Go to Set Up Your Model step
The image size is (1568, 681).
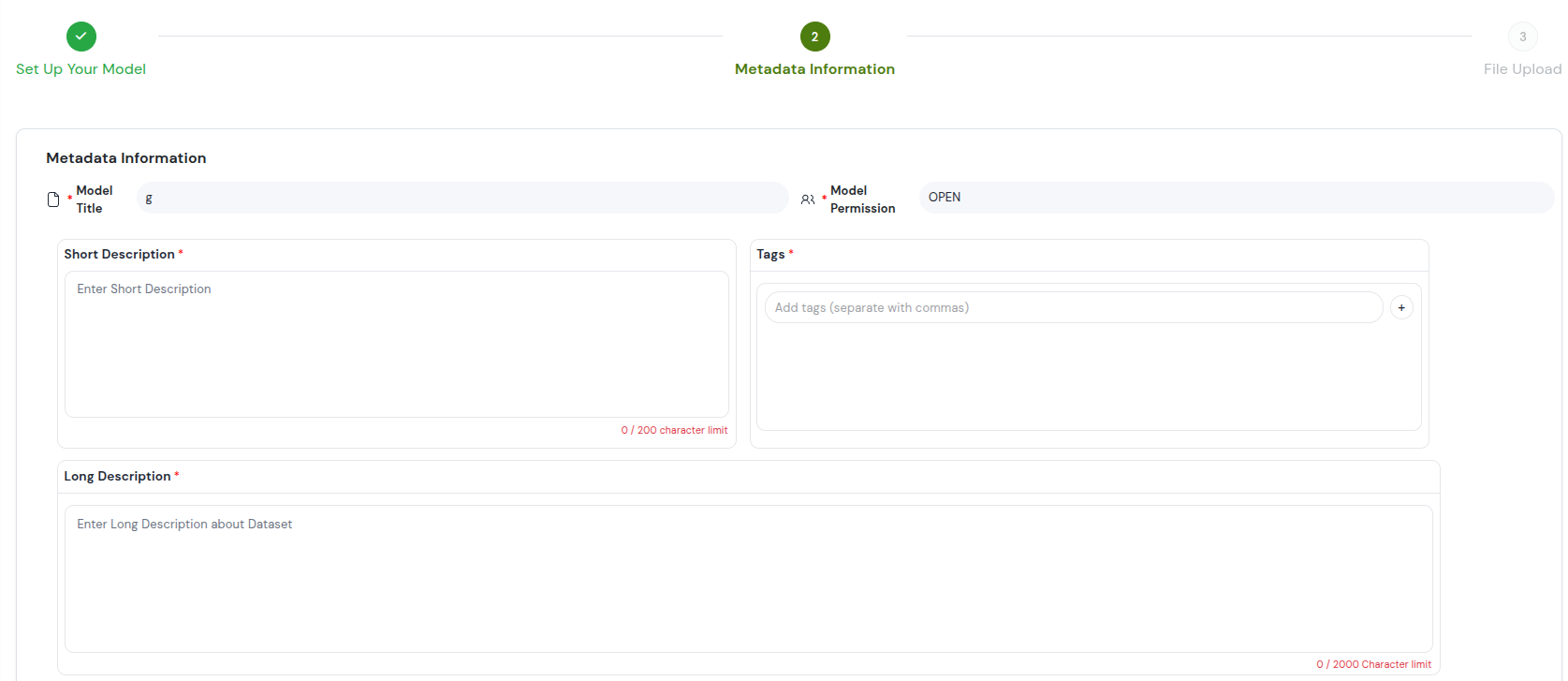click(81, 69)
